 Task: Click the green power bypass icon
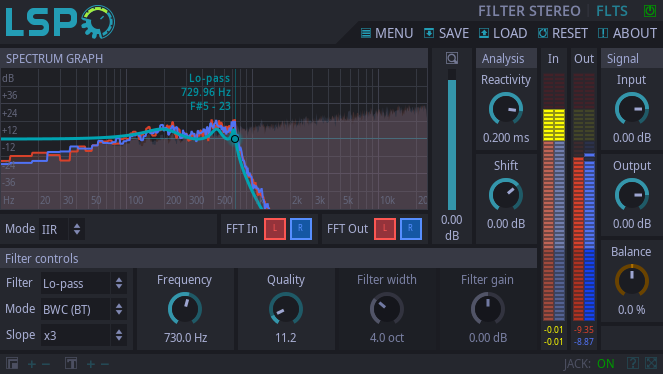[649, 11]
